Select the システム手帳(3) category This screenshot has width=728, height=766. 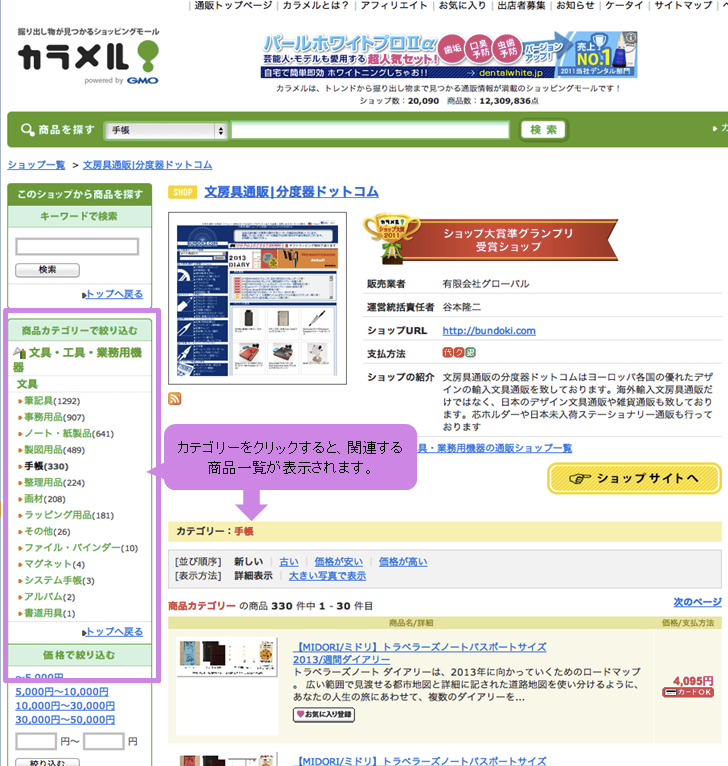59,580
